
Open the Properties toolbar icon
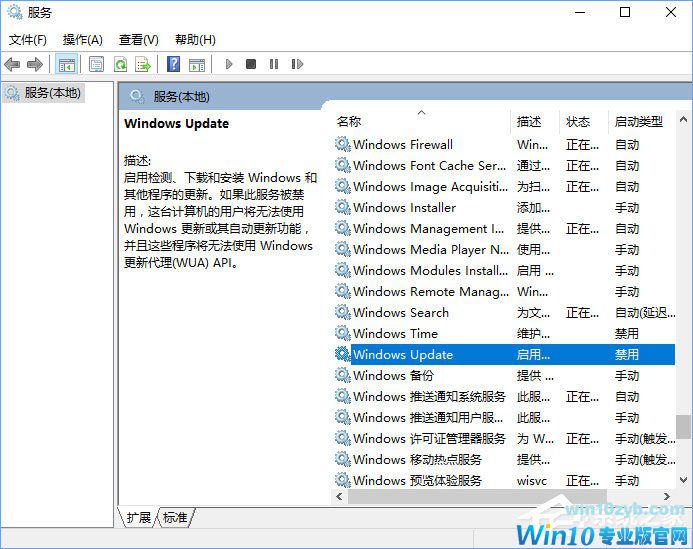pos(96,65)
